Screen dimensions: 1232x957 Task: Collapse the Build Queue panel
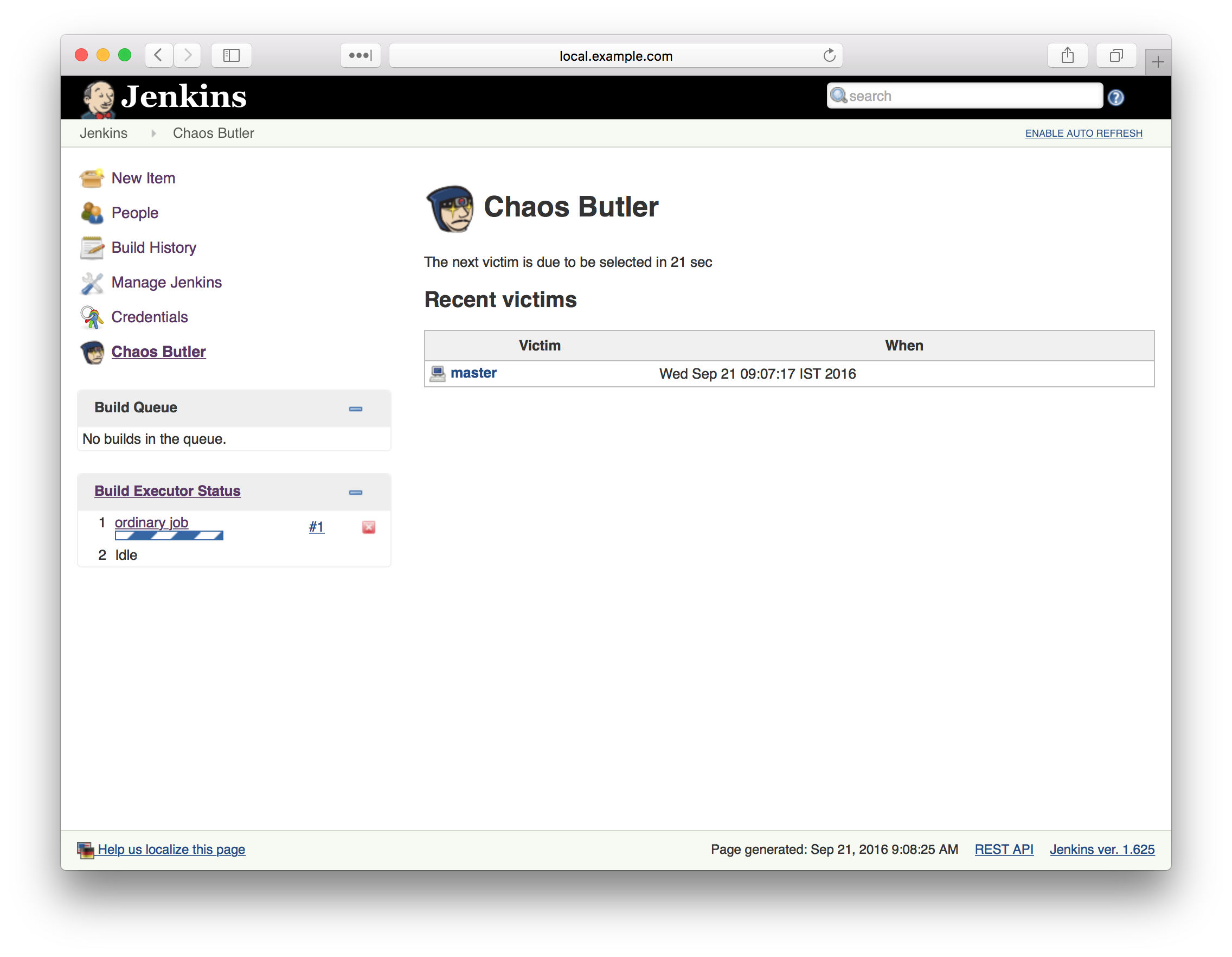(x=355, y=409)
